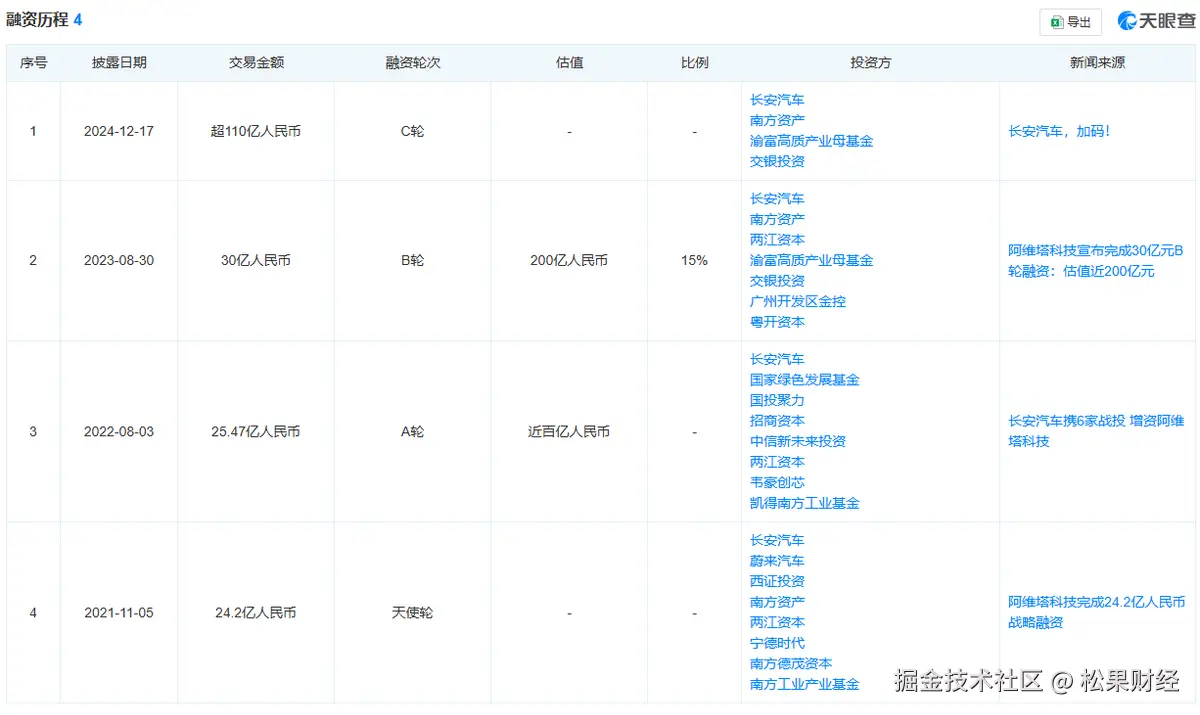Select the date cell 2023-08-30
The width and height of the screenshot is (1200, 715).
119,260
